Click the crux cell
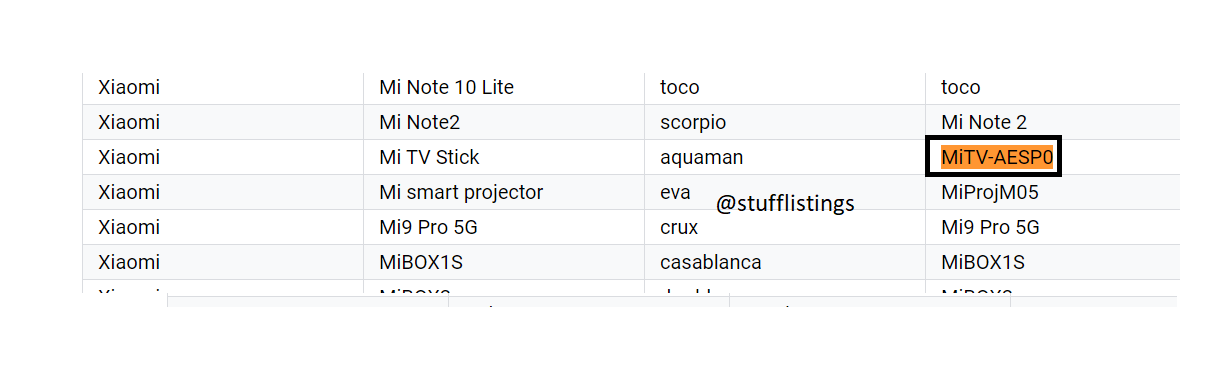 point(785,227)
